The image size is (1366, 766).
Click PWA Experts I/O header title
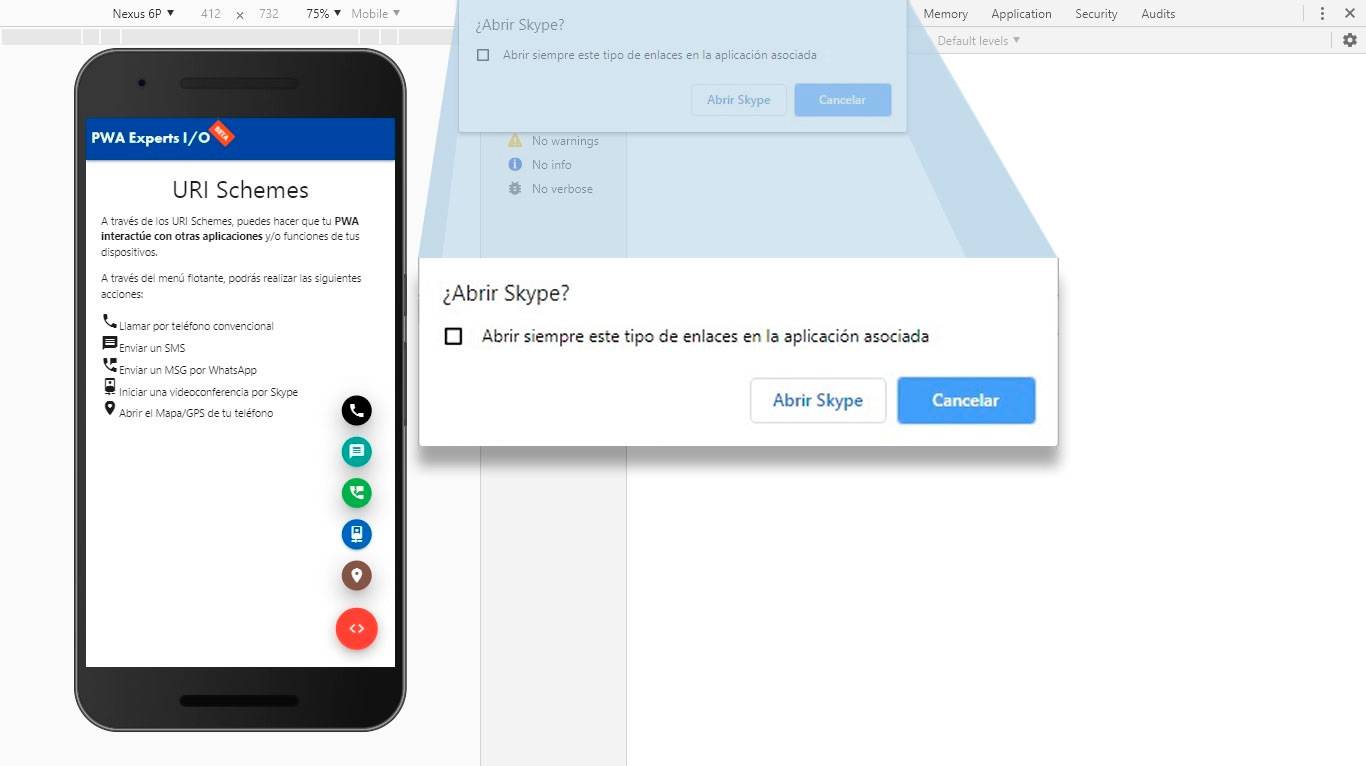coord(151,138)
